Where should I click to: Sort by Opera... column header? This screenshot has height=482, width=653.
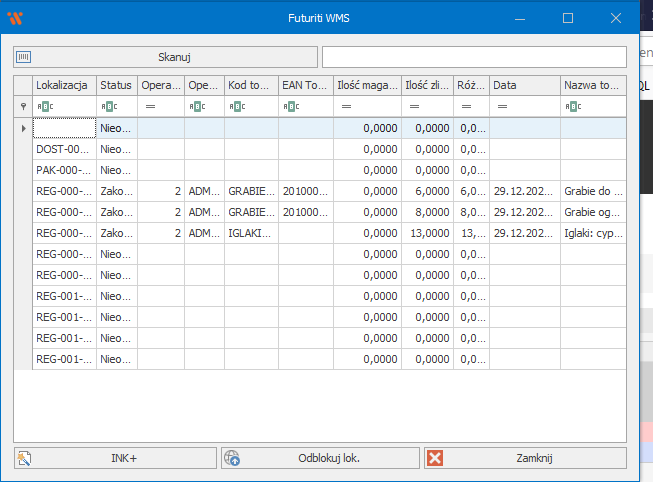(161, 85)
